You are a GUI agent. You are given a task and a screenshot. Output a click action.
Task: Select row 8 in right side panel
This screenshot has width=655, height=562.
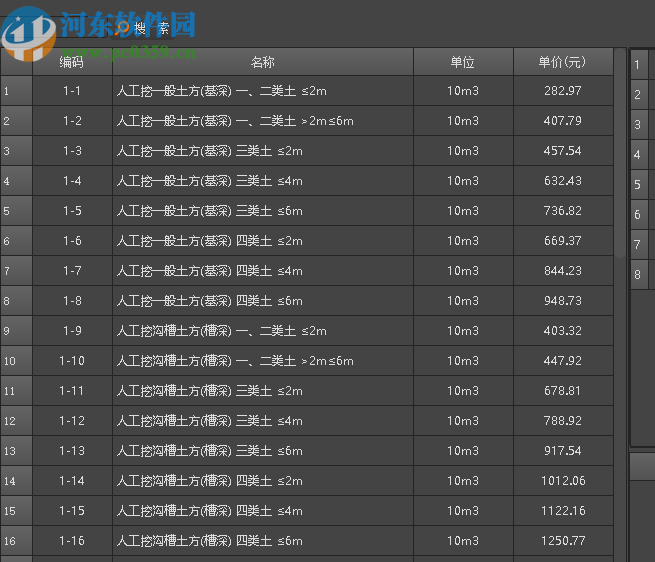639,275
